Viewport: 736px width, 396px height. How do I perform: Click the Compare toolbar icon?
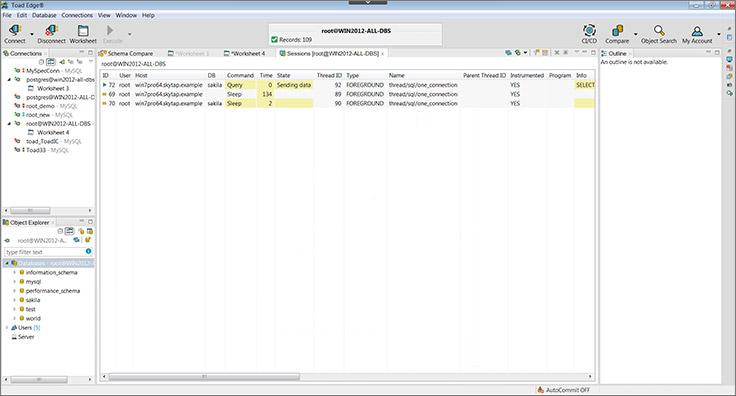(x=617, y=30)
